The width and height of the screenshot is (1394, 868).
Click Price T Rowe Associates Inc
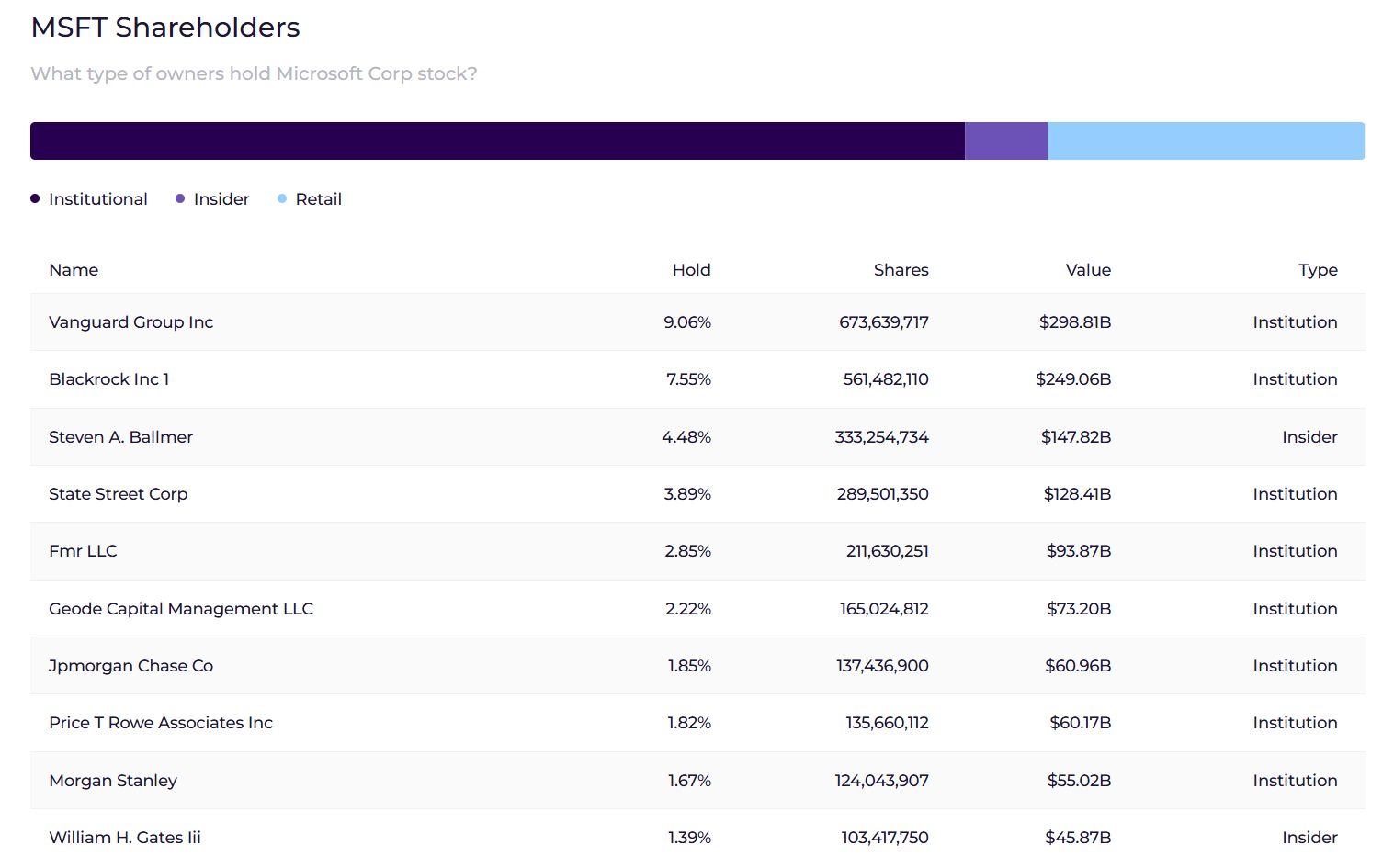click(x=161, y=723)
